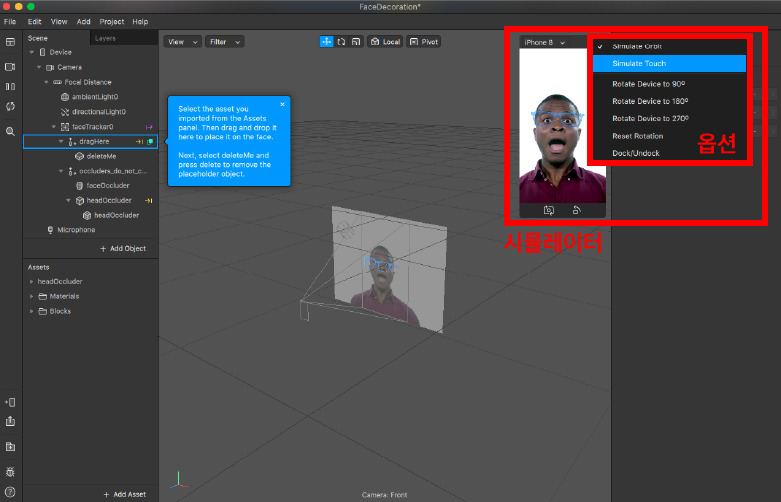Click the XYZ axis gizmo in viewport
781x502 pixels.
pos(179,480)
